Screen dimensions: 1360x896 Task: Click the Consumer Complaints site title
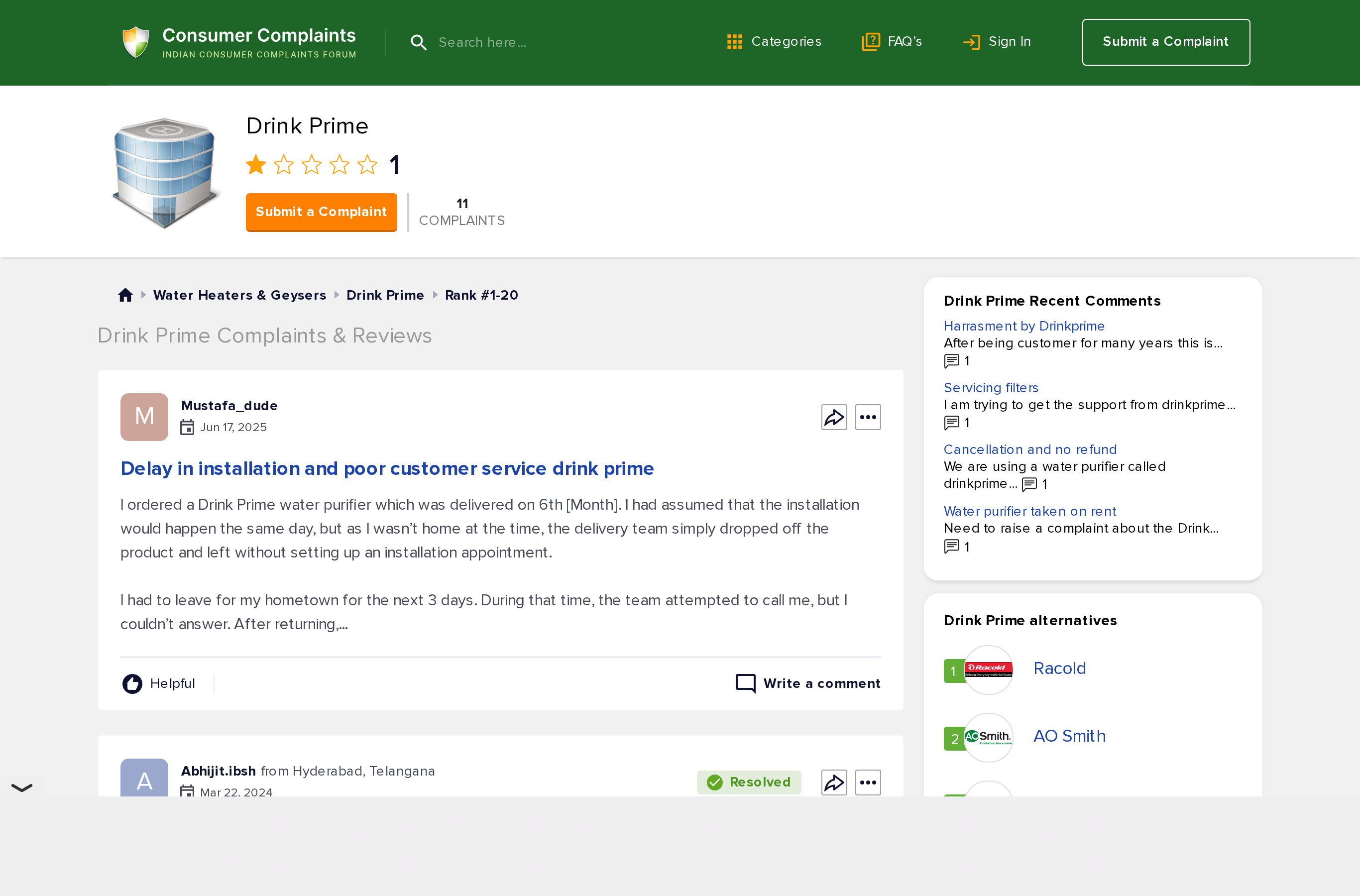[x=259, y=35]
